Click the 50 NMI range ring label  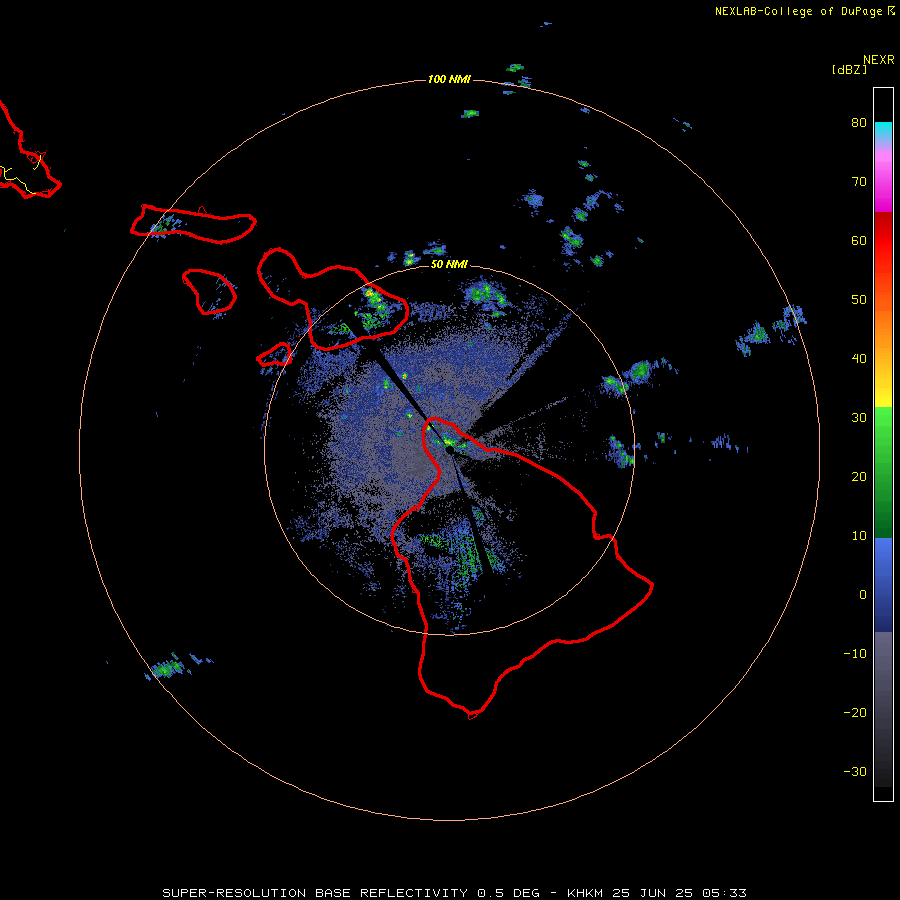(x=449, y=264)
